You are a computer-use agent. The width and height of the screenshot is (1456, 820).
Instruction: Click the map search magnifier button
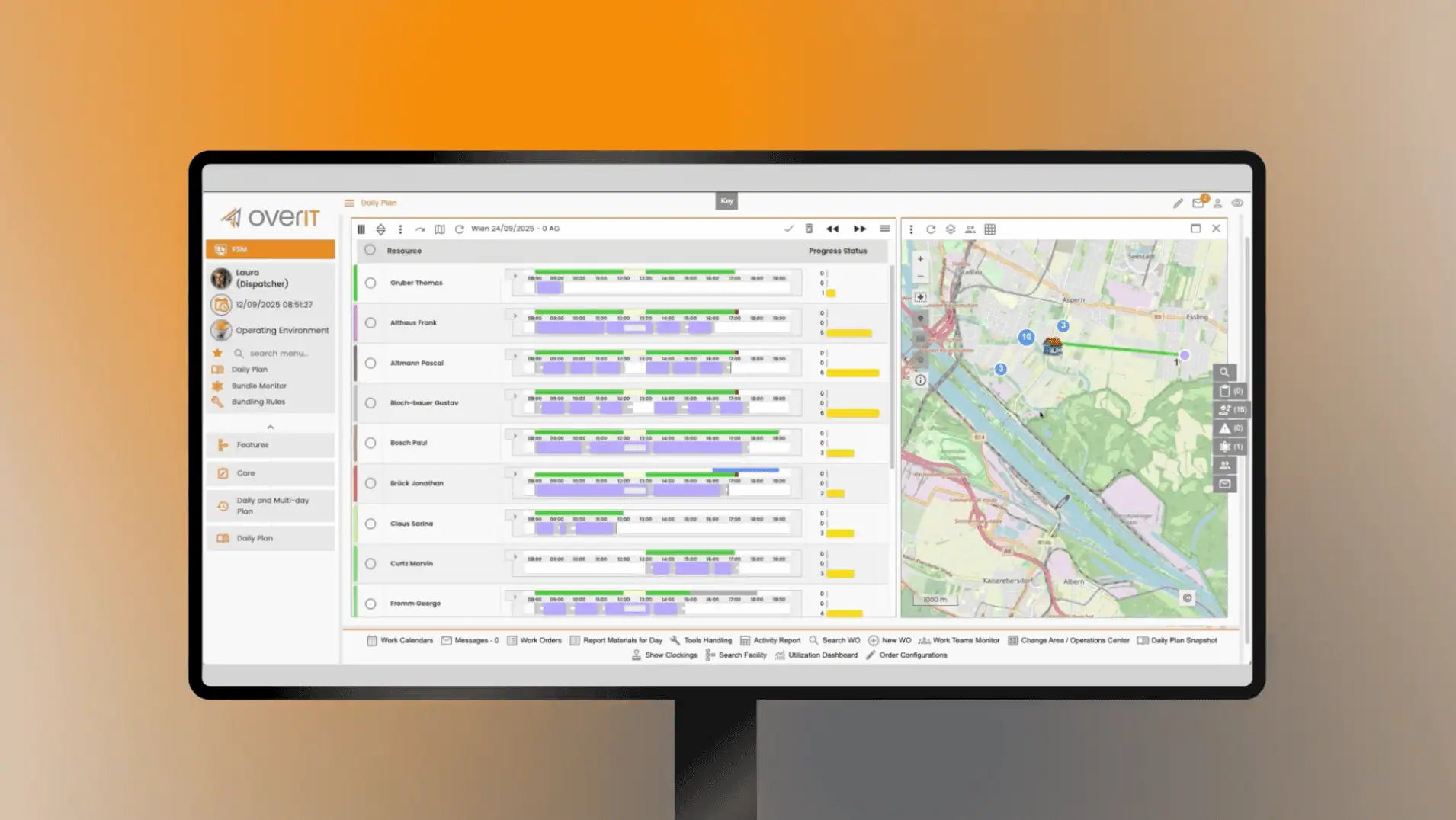[x=1224, y=373]
